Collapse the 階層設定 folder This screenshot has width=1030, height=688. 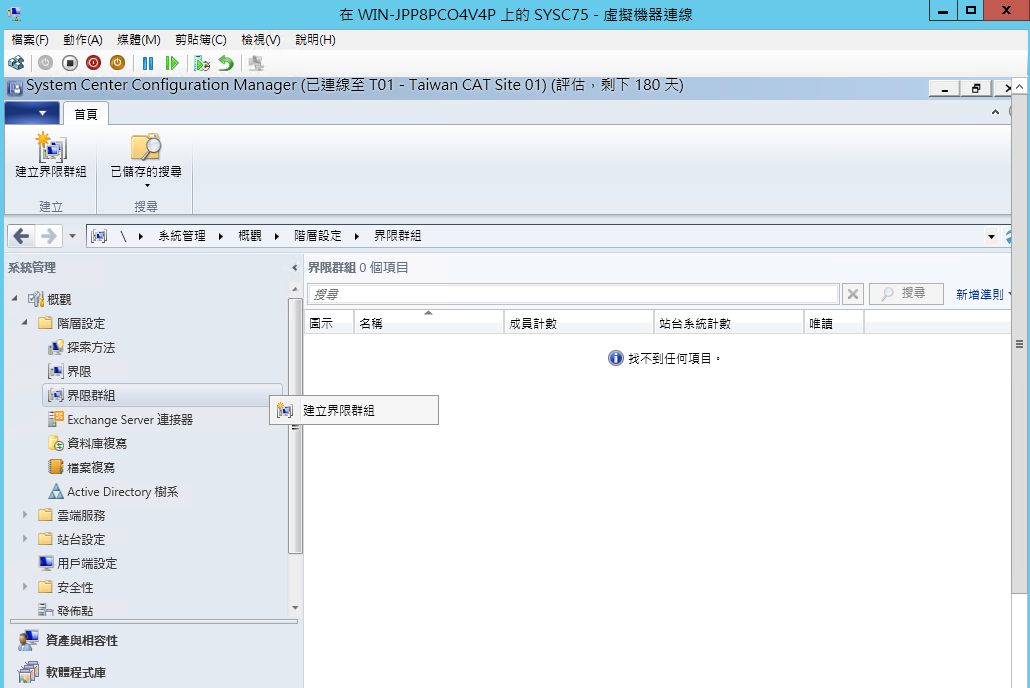(x=25, y=322)
